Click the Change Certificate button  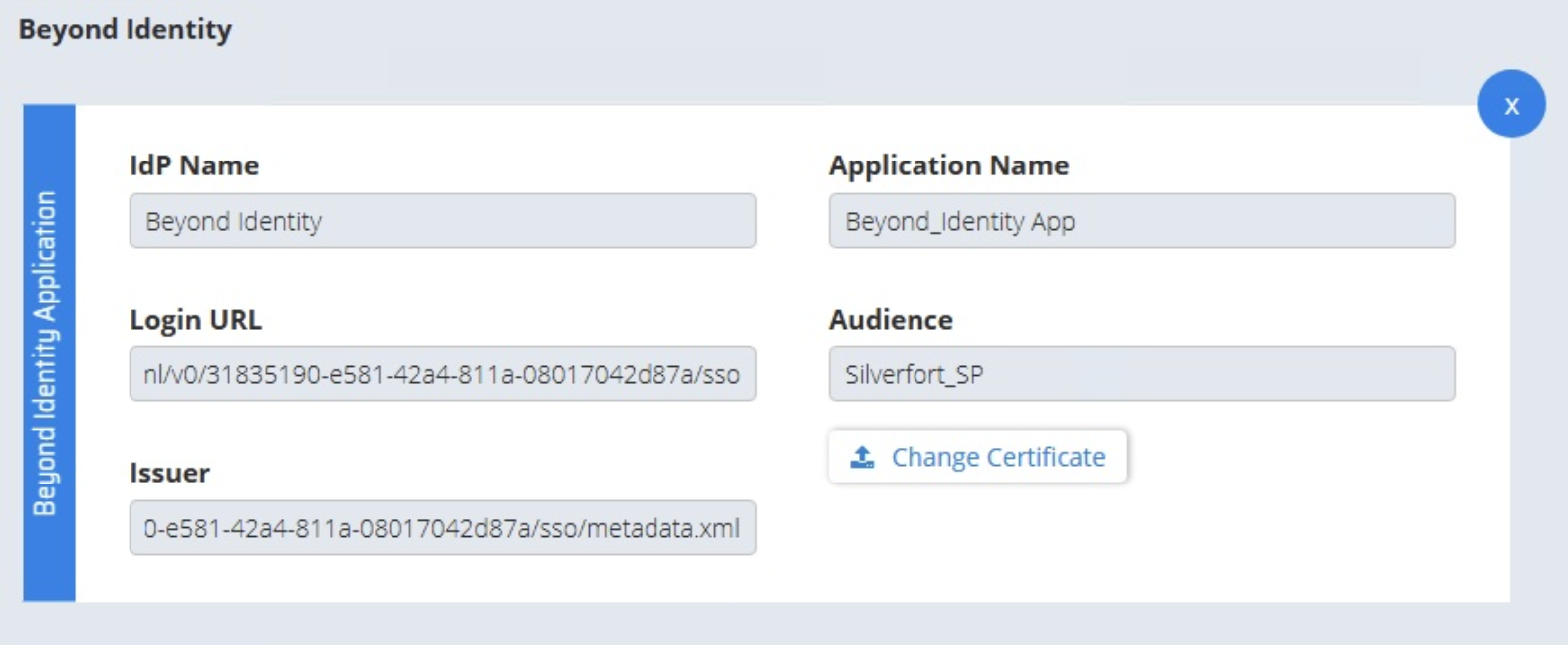click(977, 457)
